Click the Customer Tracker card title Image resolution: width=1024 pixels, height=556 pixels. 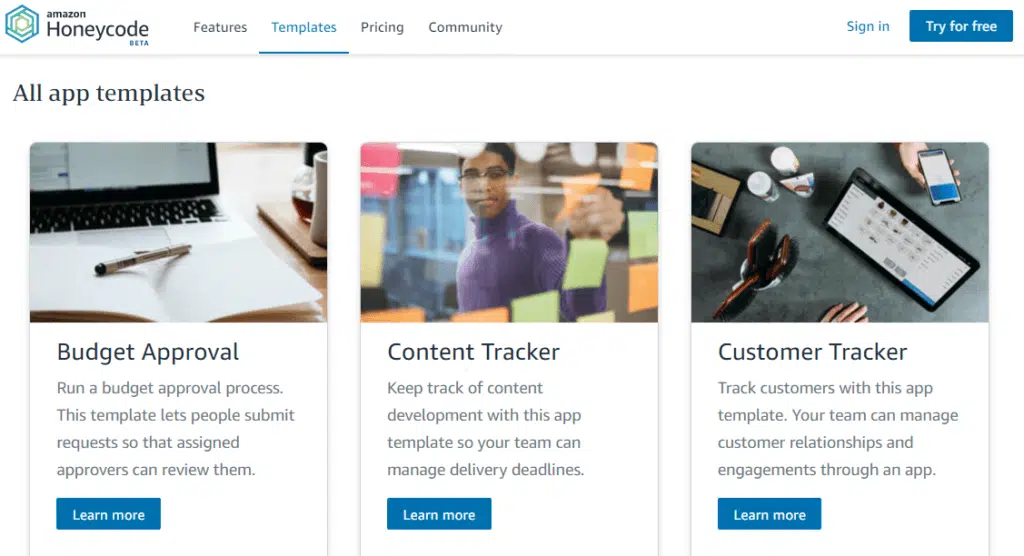click(x=812, y=352)
